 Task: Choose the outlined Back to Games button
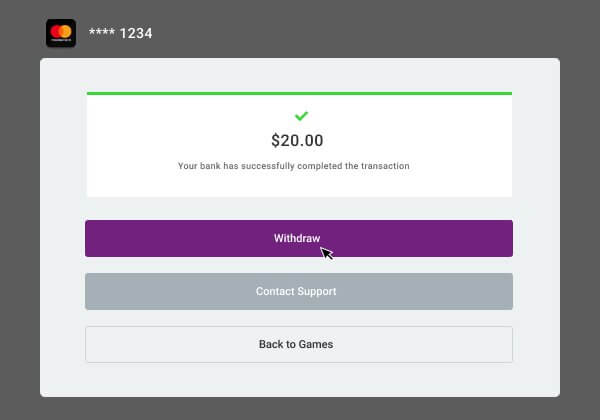[x=299, y=344]
